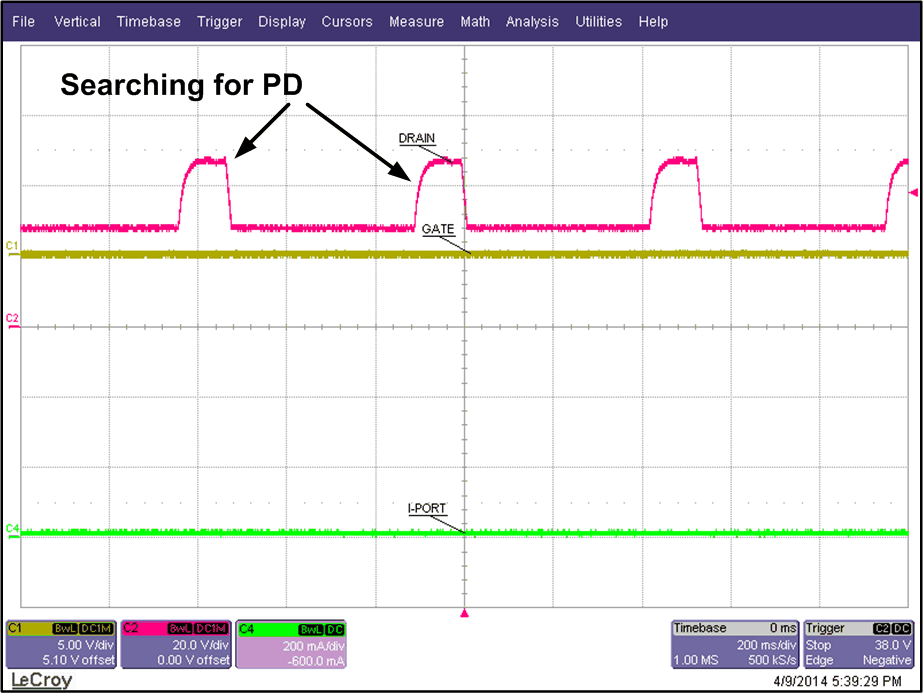Open the Measure menu
This screenshot has width=923, height=693.
[416, 21]
